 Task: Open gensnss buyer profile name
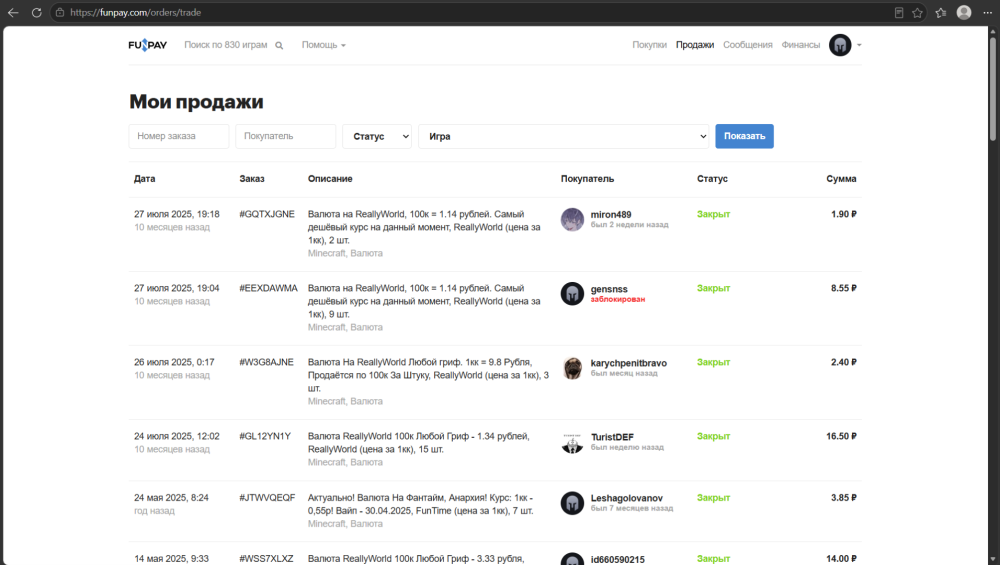point(609,289)
